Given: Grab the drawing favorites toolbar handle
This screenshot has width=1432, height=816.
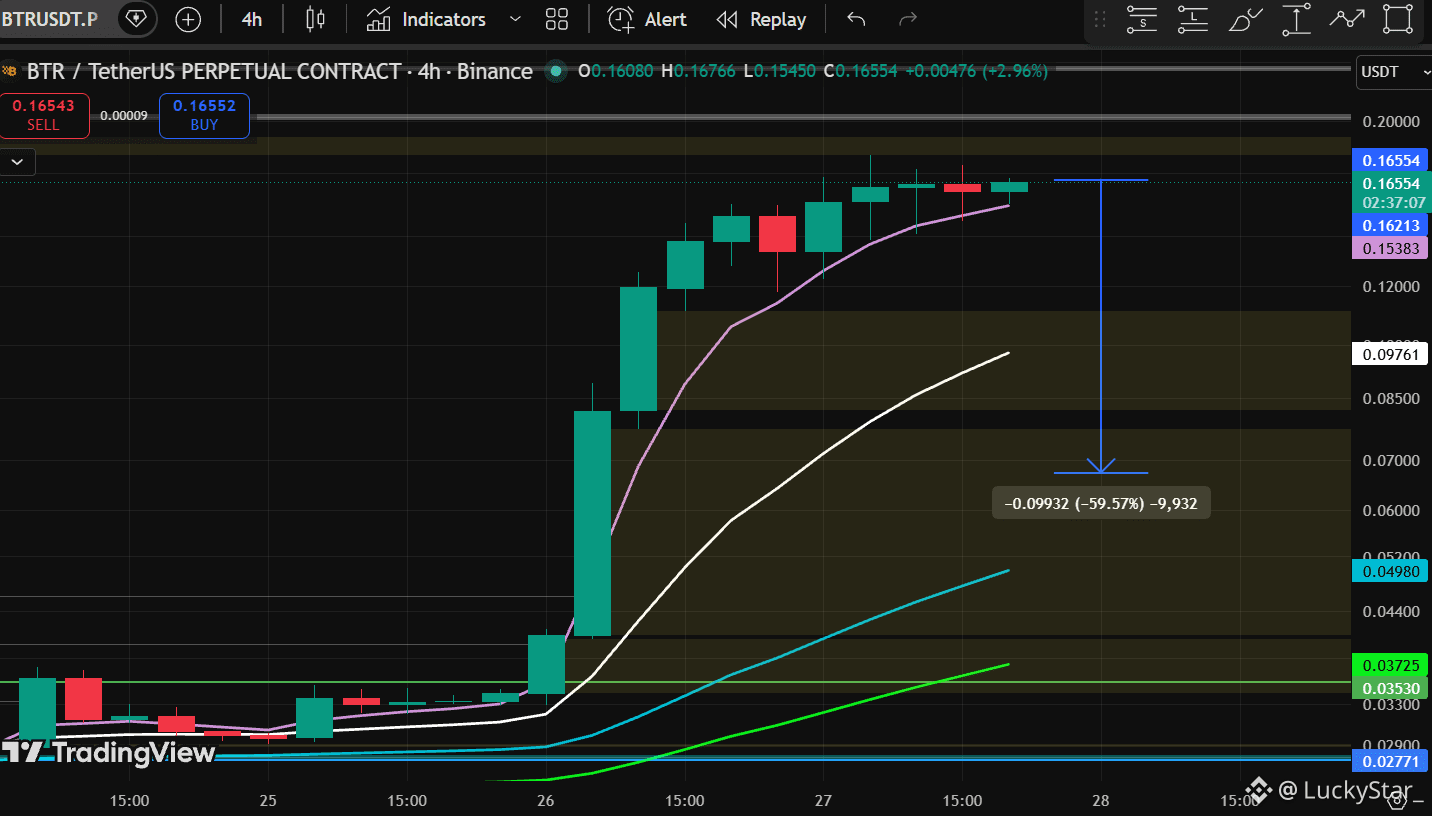Looking at the screenshot, I should click(1101, 19).
